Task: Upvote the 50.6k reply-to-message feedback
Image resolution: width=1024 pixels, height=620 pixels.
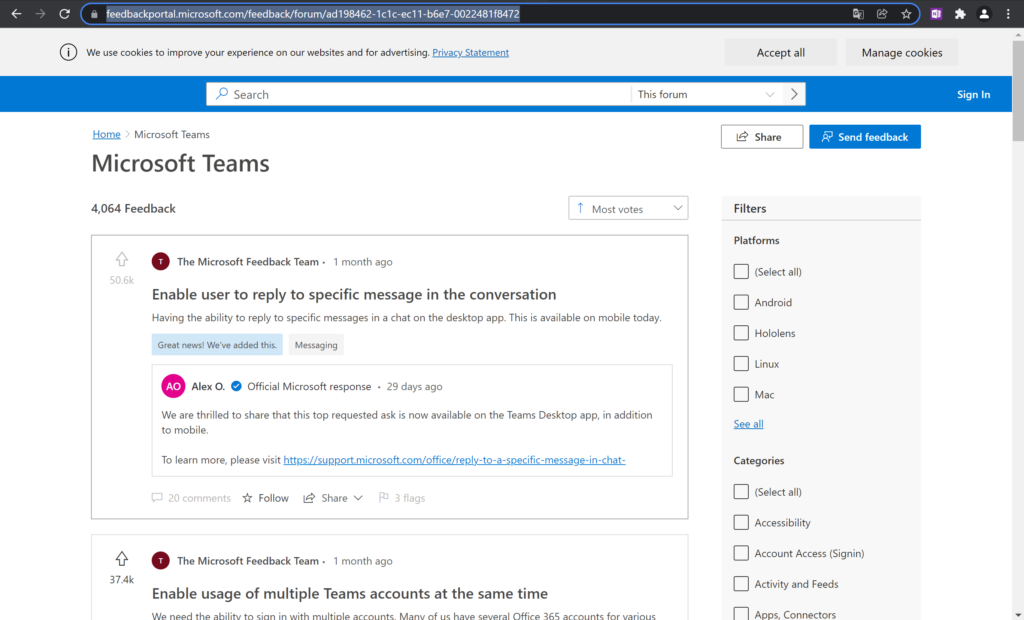Action: coord(121,259)
